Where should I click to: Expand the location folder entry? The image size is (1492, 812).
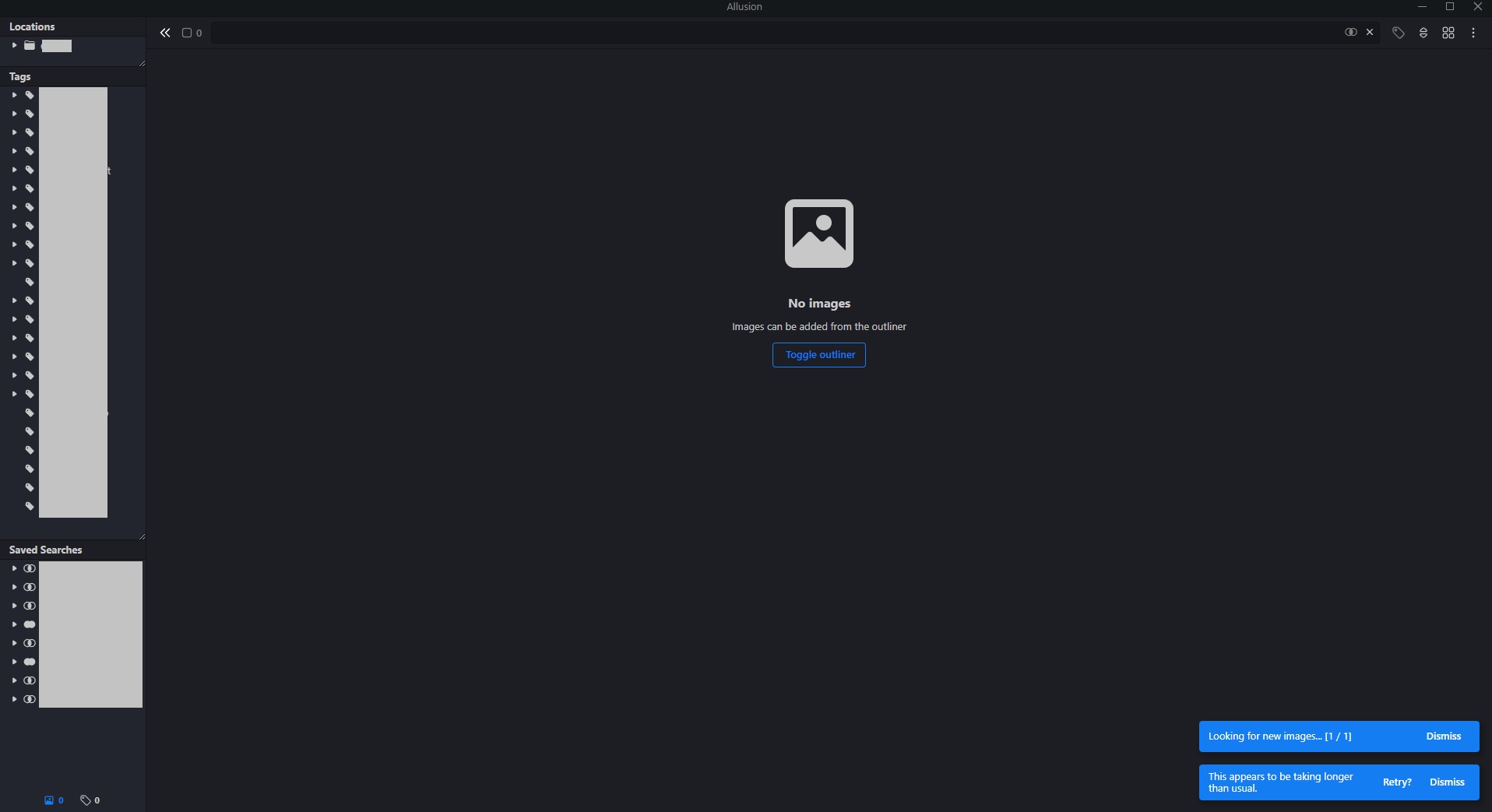13,45
